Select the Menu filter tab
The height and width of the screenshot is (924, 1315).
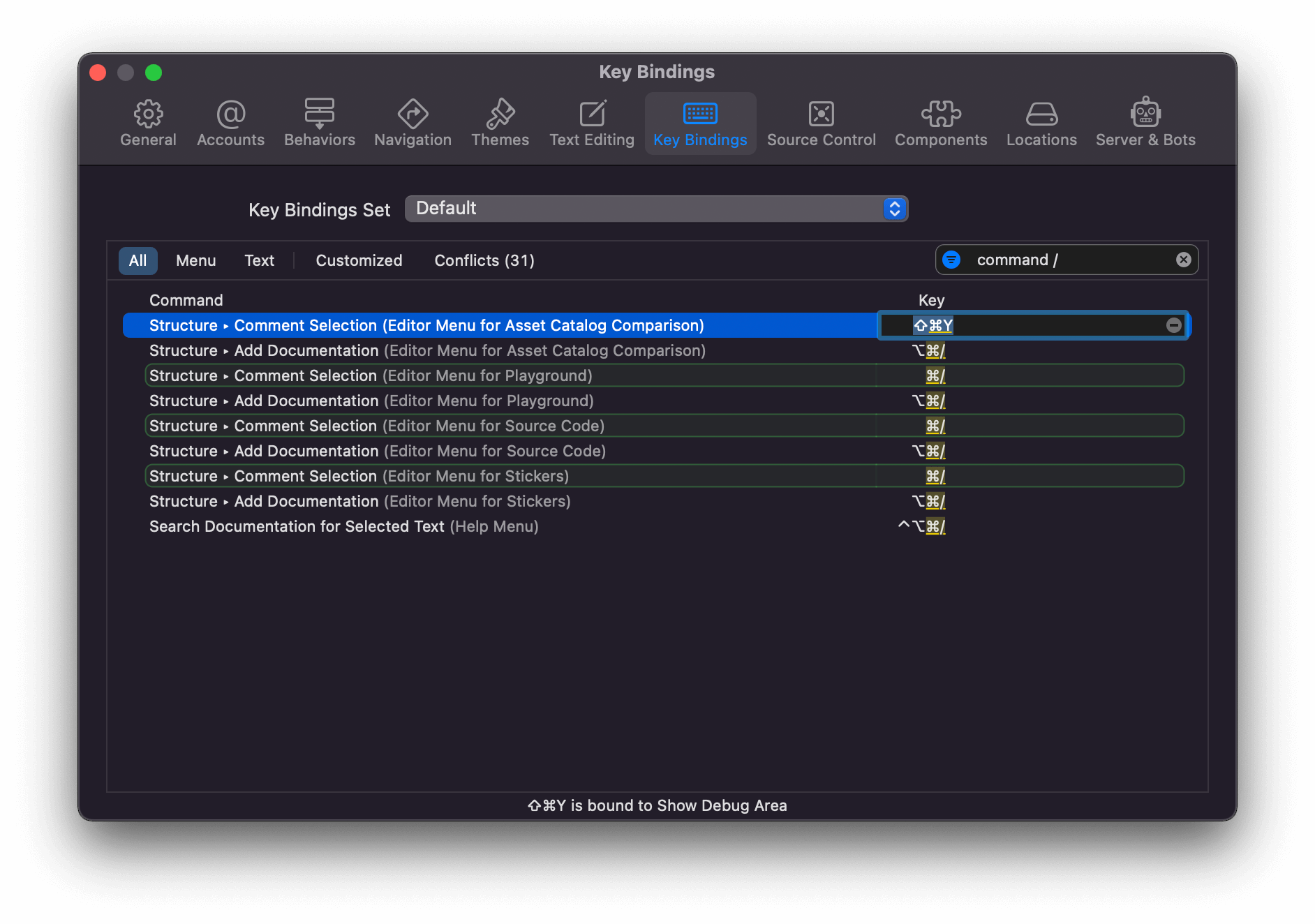195,260
